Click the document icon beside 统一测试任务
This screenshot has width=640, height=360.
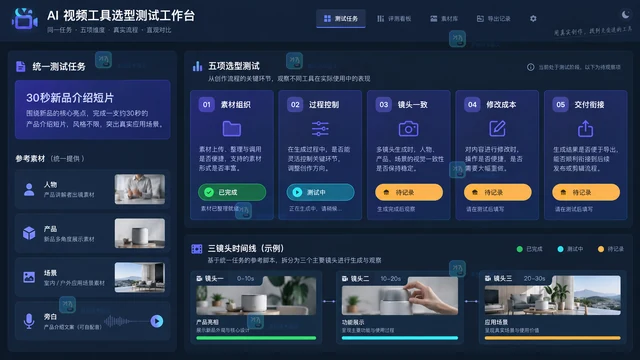[20, 67]
